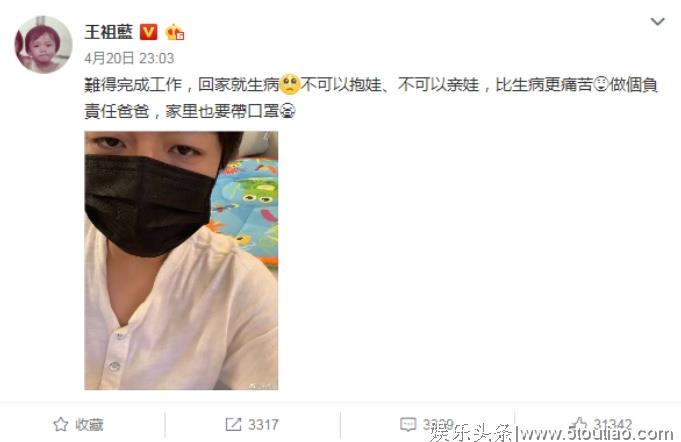The height and width of the screenshot is (442, 681).
Task: Click the post text starting with 難得完成工作
Action: pos(371,98)
